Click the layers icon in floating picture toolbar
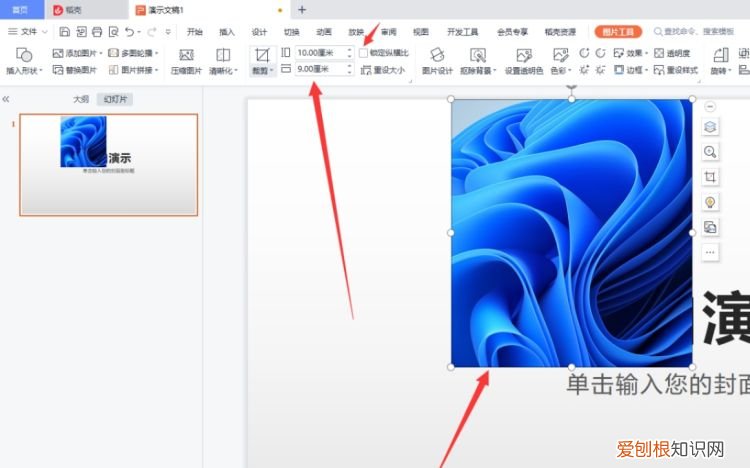 (x=710, y=127)
